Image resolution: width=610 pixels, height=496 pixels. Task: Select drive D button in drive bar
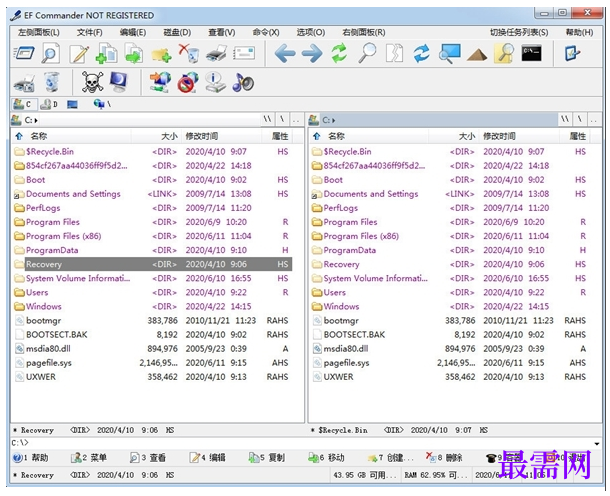click(50, 104)
